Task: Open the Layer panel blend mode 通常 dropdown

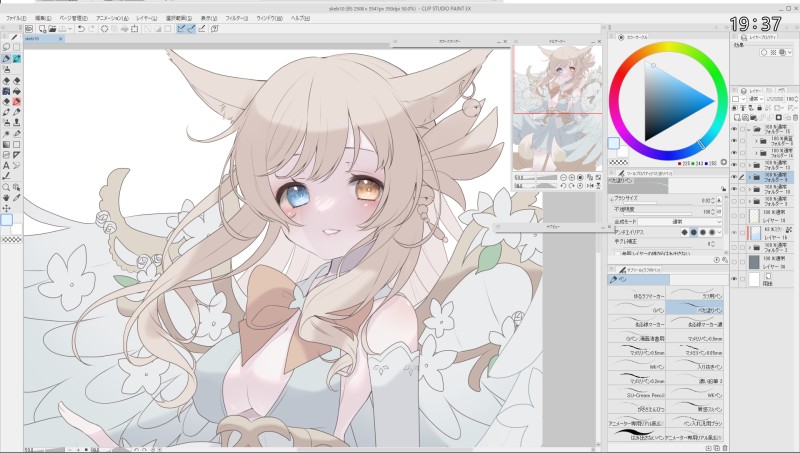Action: (754, 99)
